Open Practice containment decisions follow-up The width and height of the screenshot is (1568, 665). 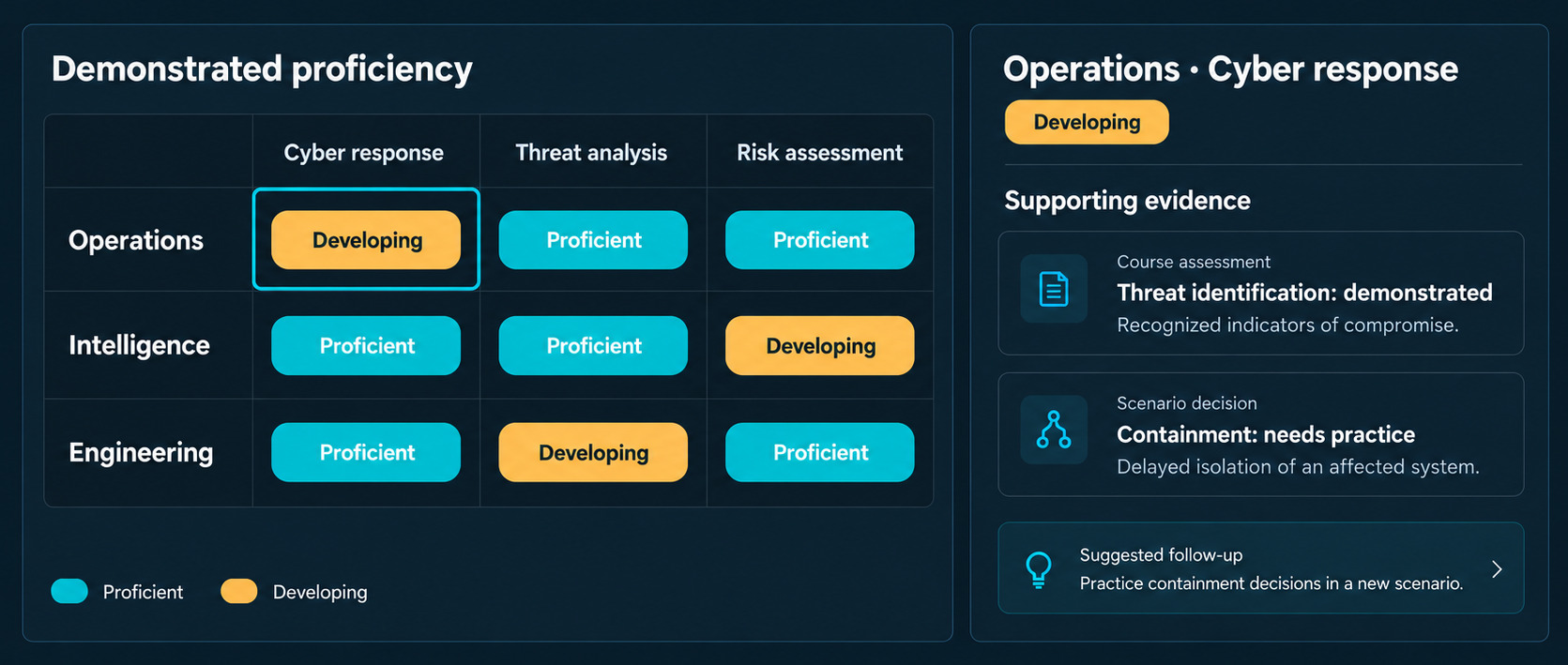click(x=1261, y=568)
